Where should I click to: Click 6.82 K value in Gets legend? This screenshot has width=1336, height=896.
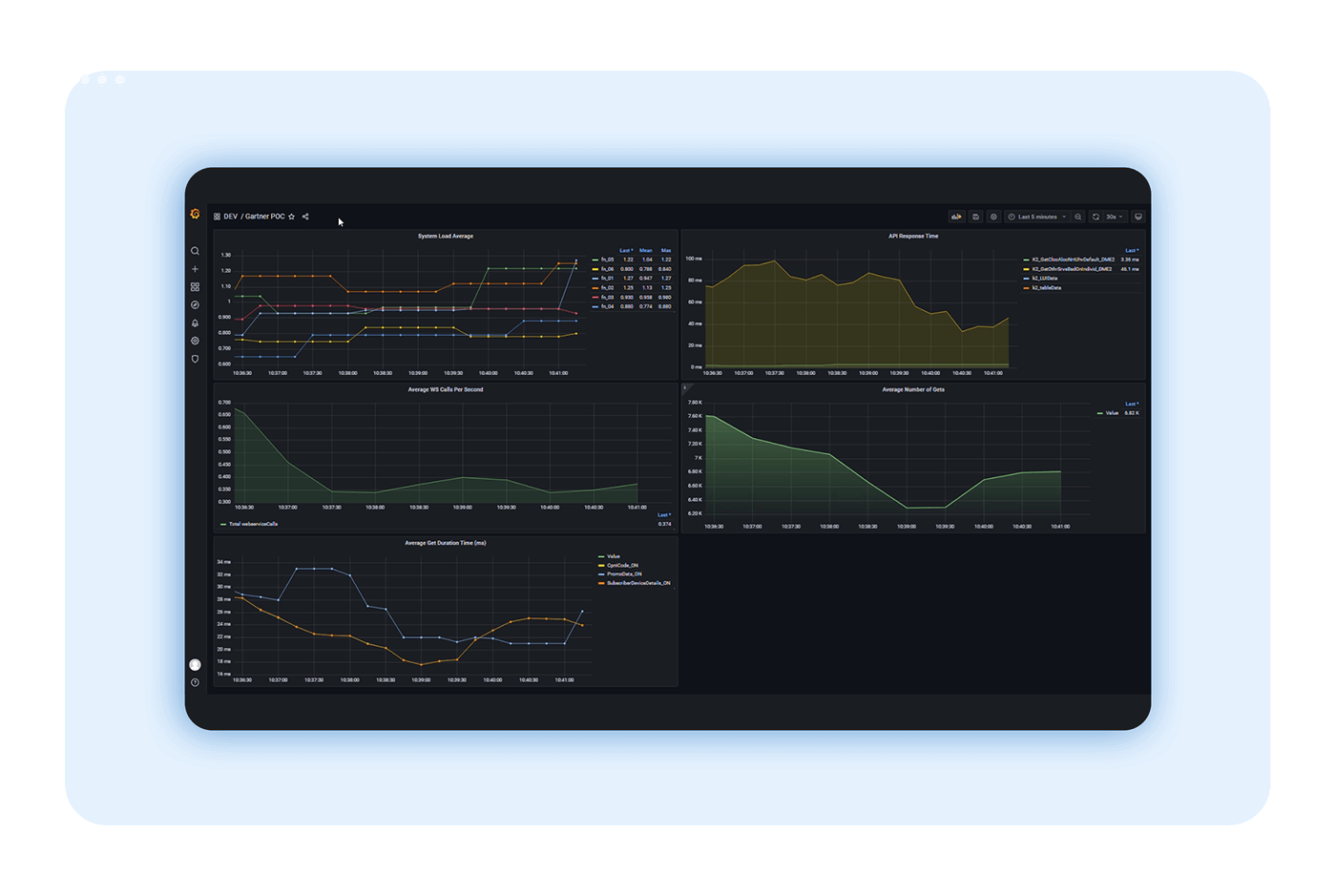[x=1132, y=413]
